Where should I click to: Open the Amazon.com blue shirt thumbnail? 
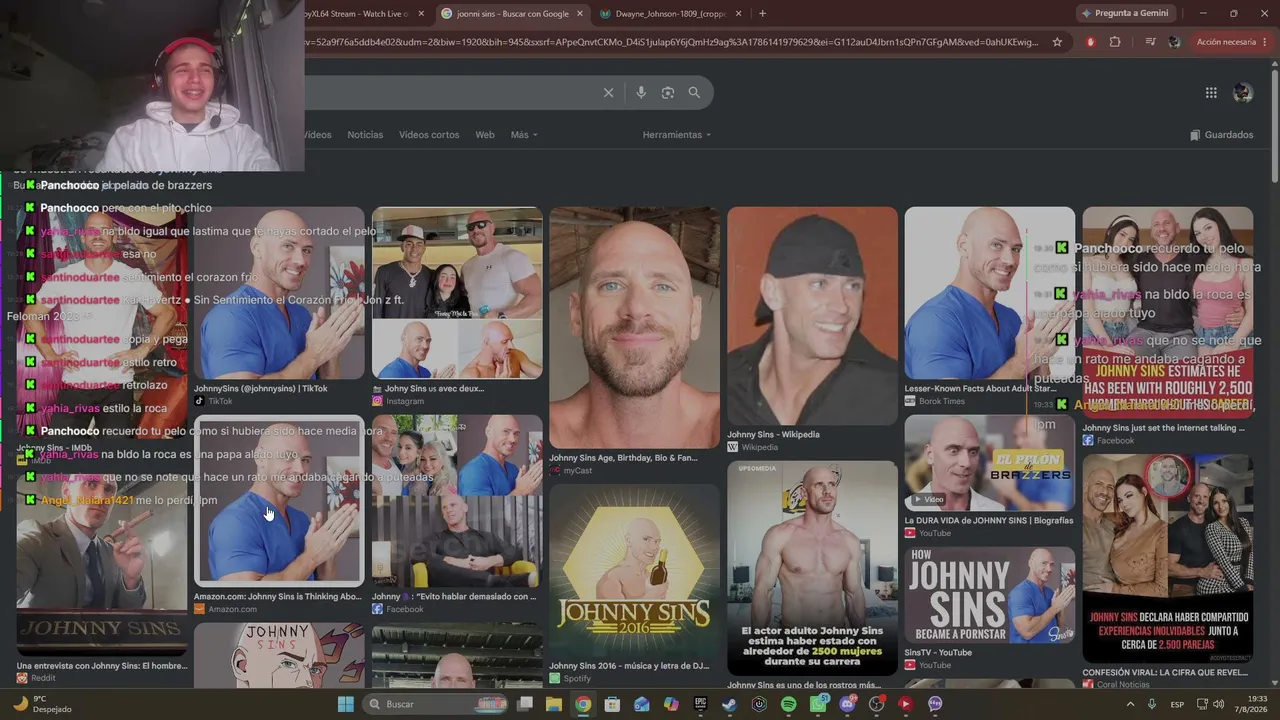pos(279,500)
